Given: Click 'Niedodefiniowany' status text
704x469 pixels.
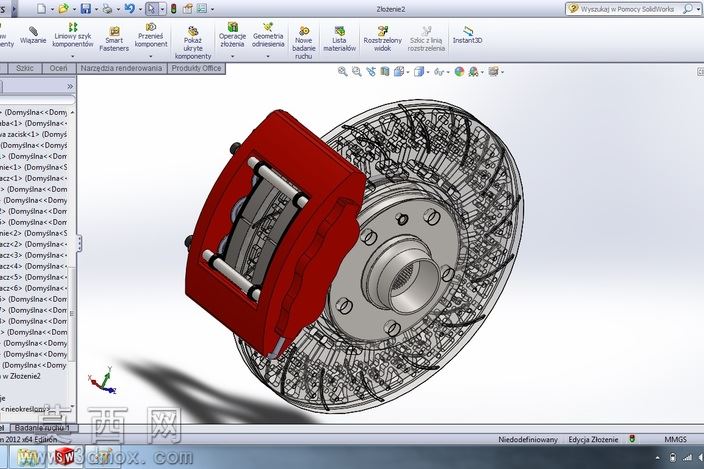Looking at the screenshot, I should 528,439.
